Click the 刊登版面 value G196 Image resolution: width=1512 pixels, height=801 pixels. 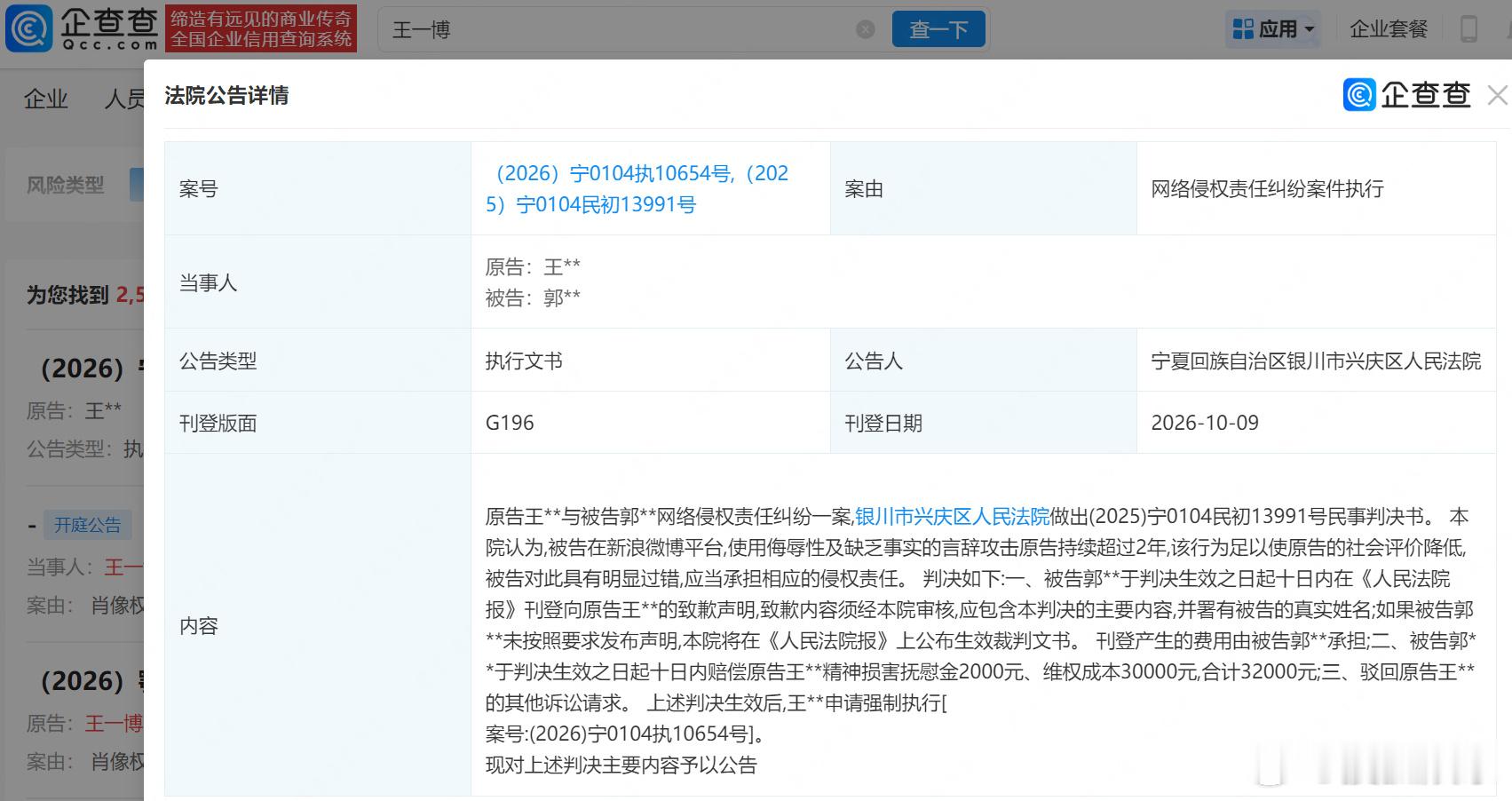(510, 423)
